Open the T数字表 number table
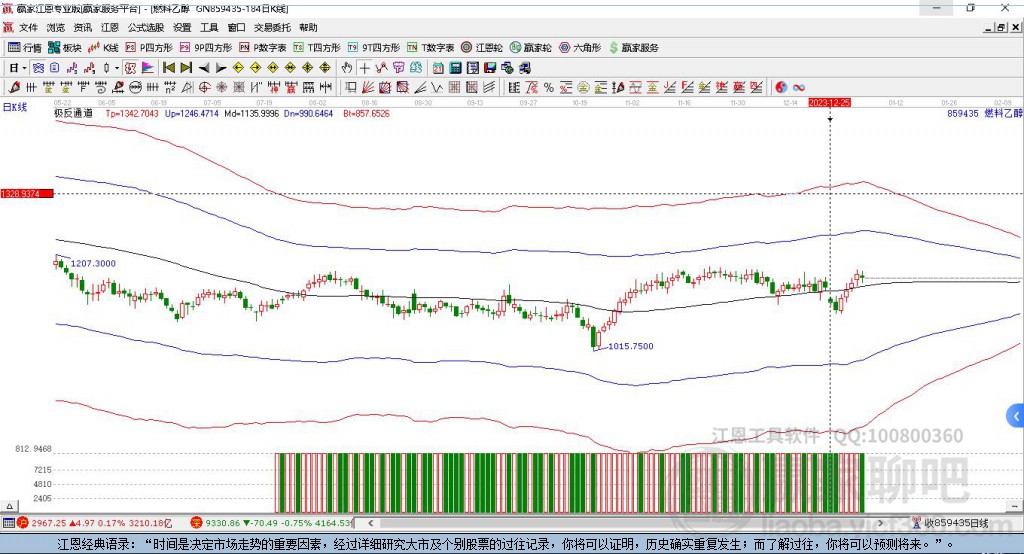 point(430,47)
